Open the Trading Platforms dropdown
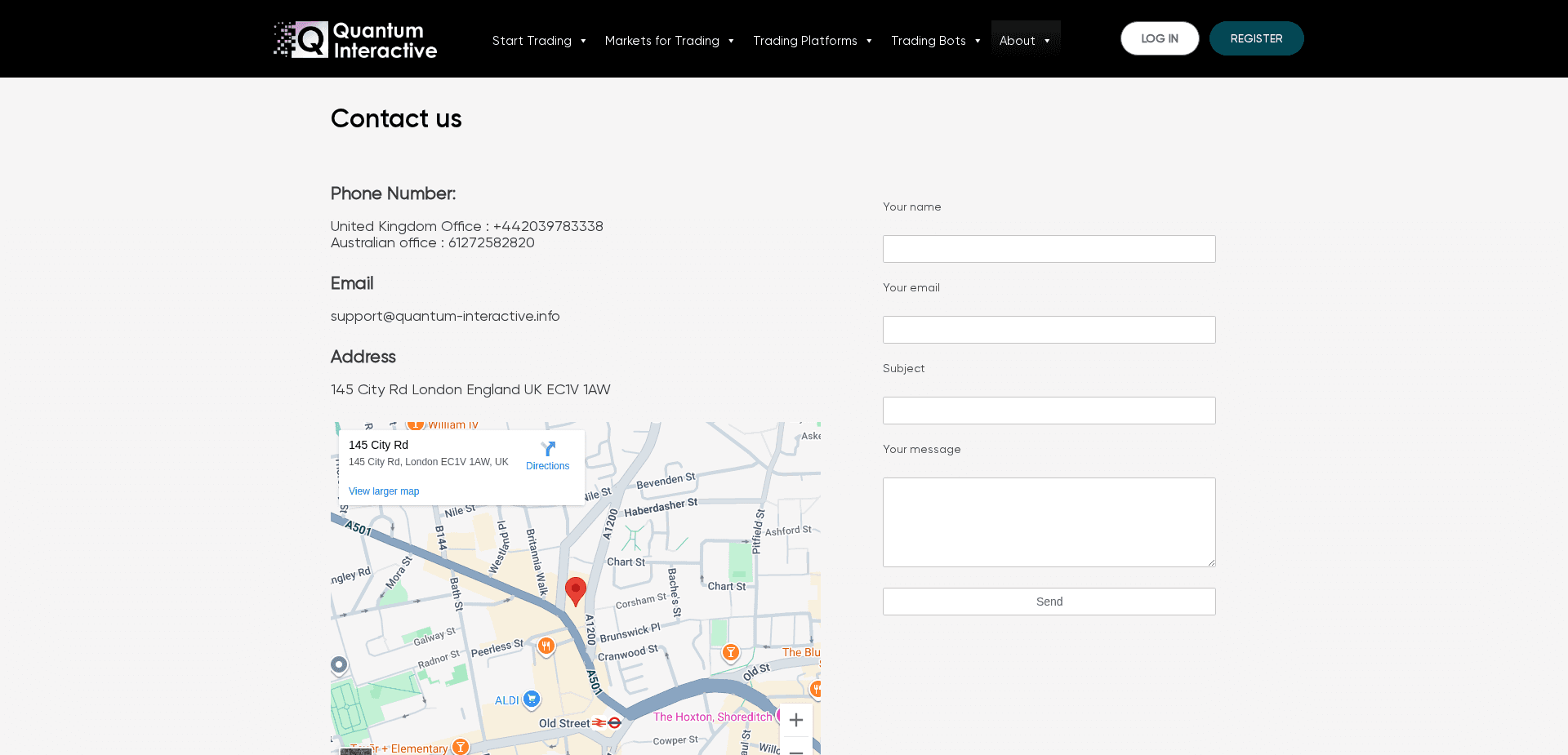Viewport: 1568px width, 755px height. (x=813, y=41)
